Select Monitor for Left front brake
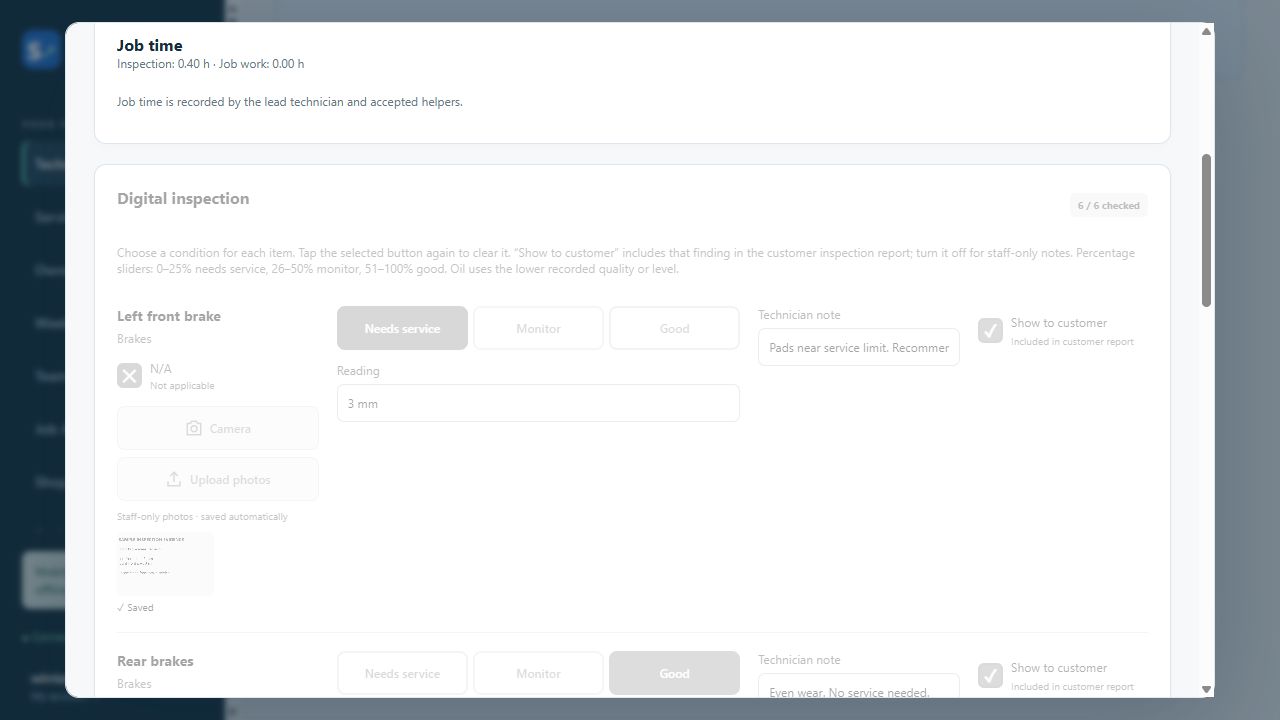This screenshot has height=720, width=1280. (538, 328)
